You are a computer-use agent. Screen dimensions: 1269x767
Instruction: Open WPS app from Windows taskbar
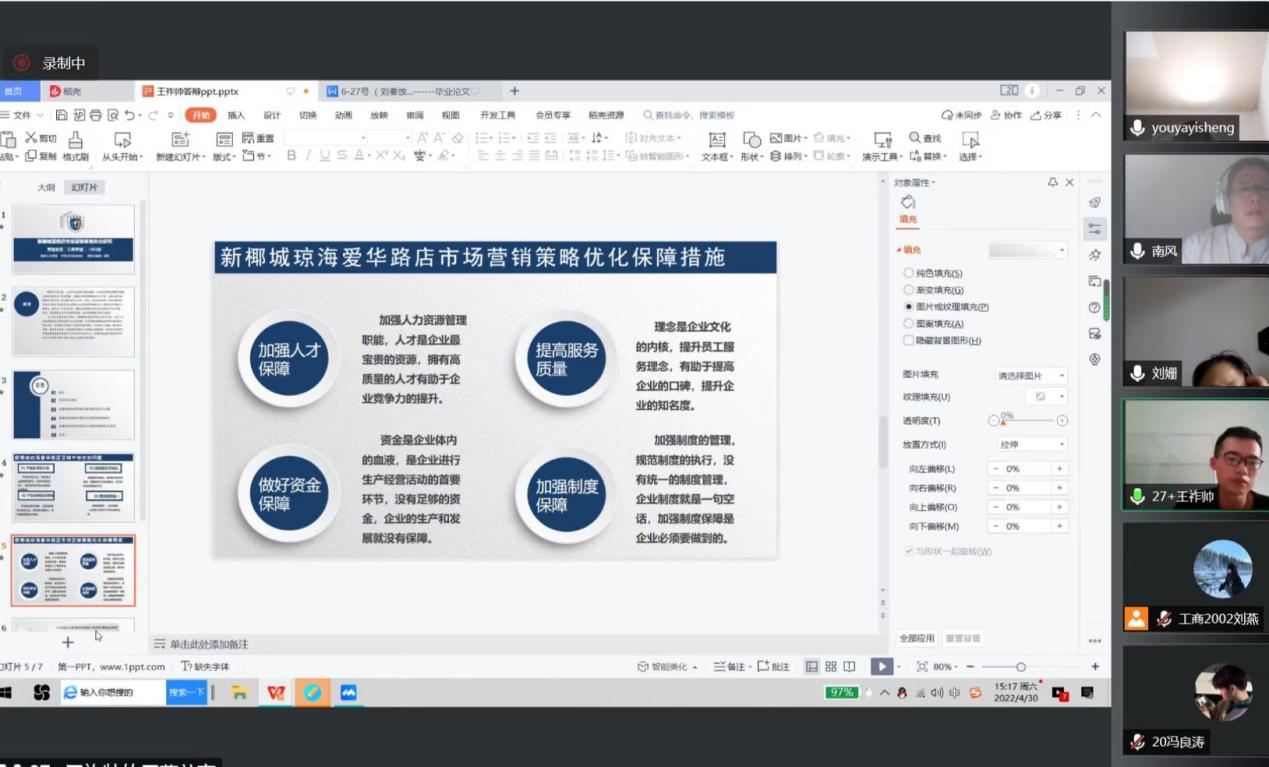(x=276, y=692)
